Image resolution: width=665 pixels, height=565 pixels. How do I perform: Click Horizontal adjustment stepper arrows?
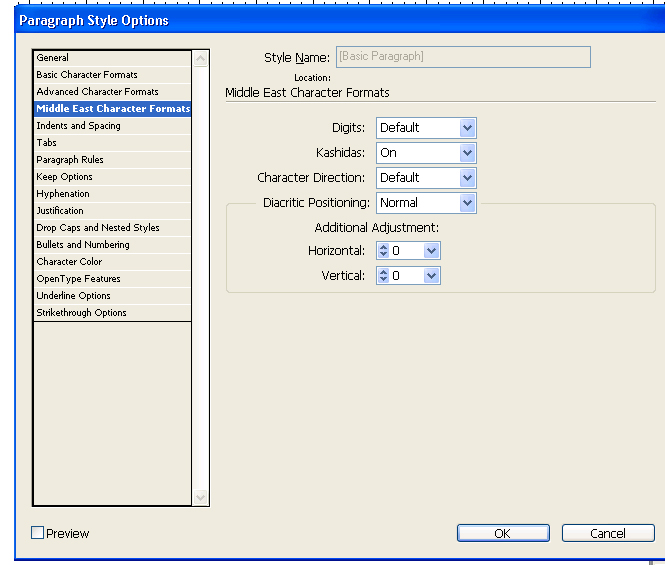point(383,251)
